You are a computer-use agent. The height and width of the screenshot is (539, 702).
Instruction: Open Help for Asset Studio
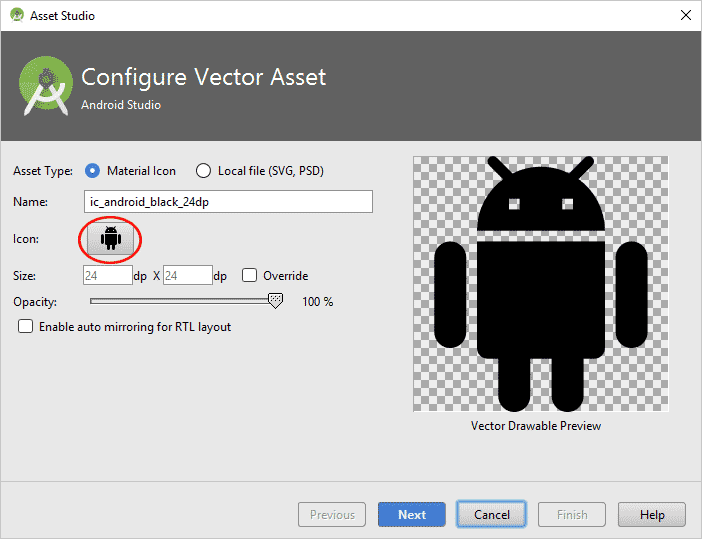pyautogui.click(x=652, y=515)
